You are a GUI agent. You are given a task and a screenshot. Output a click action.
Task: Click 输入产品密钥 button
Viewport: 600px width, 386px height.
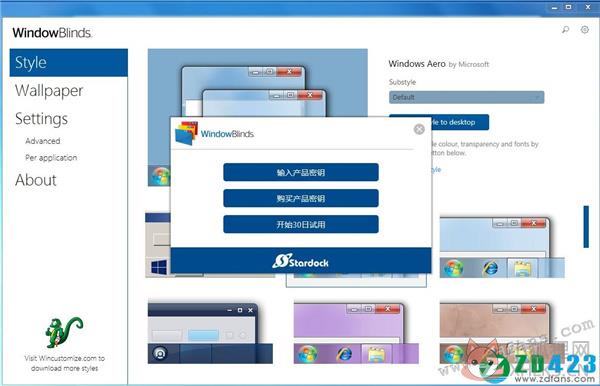[301, 172]
